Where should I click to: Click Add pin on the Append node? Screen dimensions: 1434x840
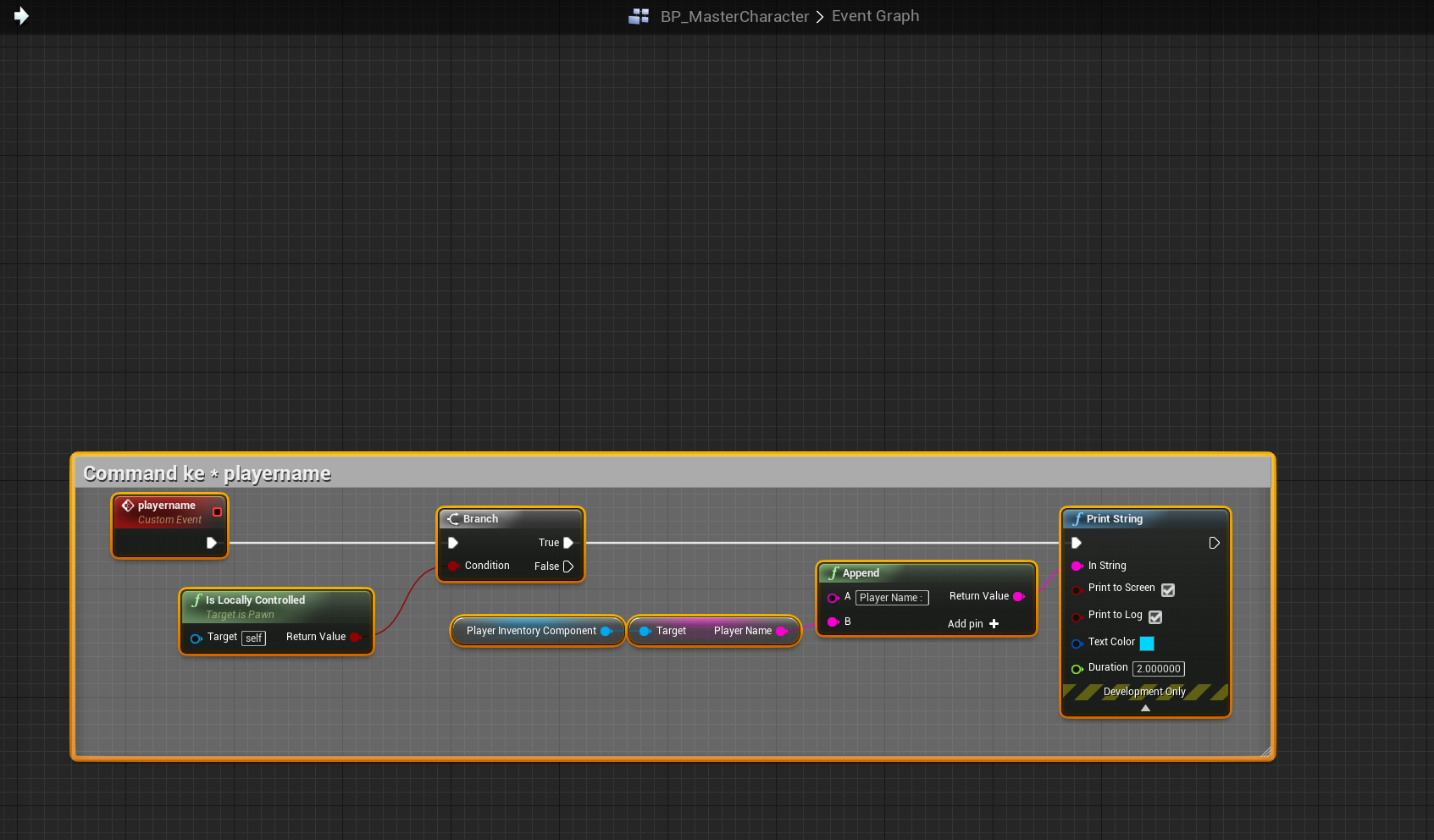pos(972,624)
